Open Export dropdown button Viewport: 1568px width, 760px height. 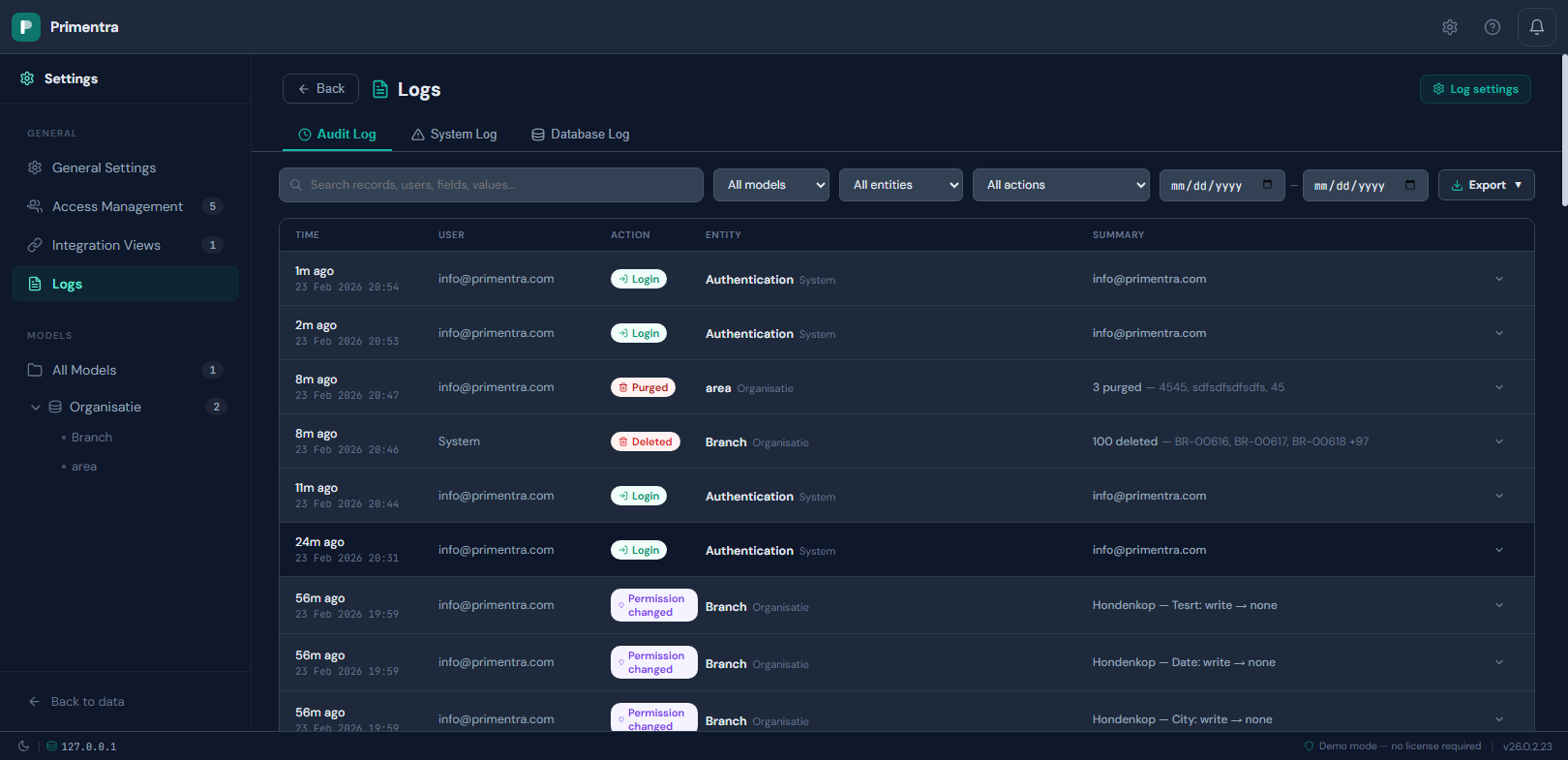click(x=1487, y=185)
